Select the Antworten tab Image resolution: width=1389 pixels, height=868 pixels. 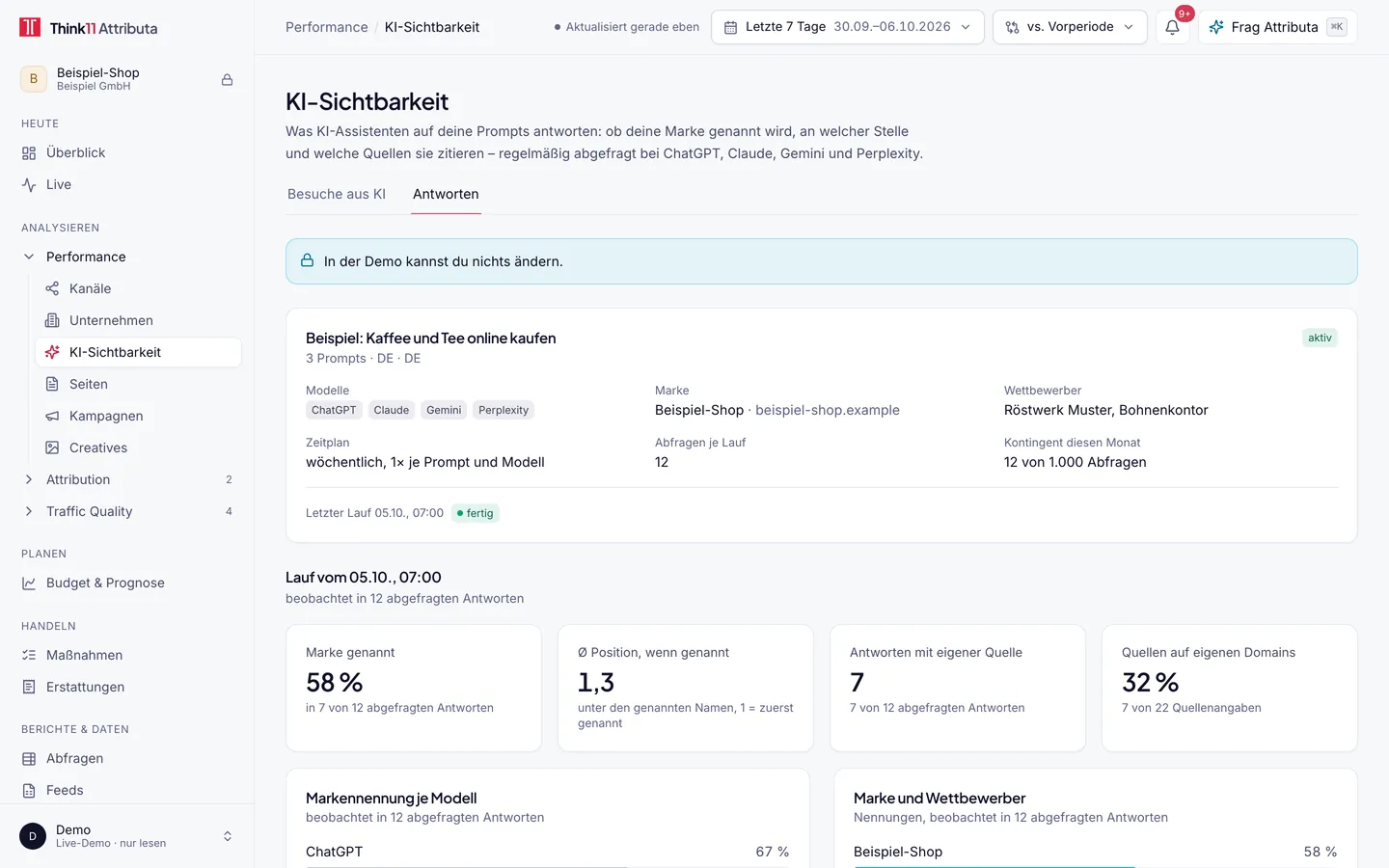point(446,195)
